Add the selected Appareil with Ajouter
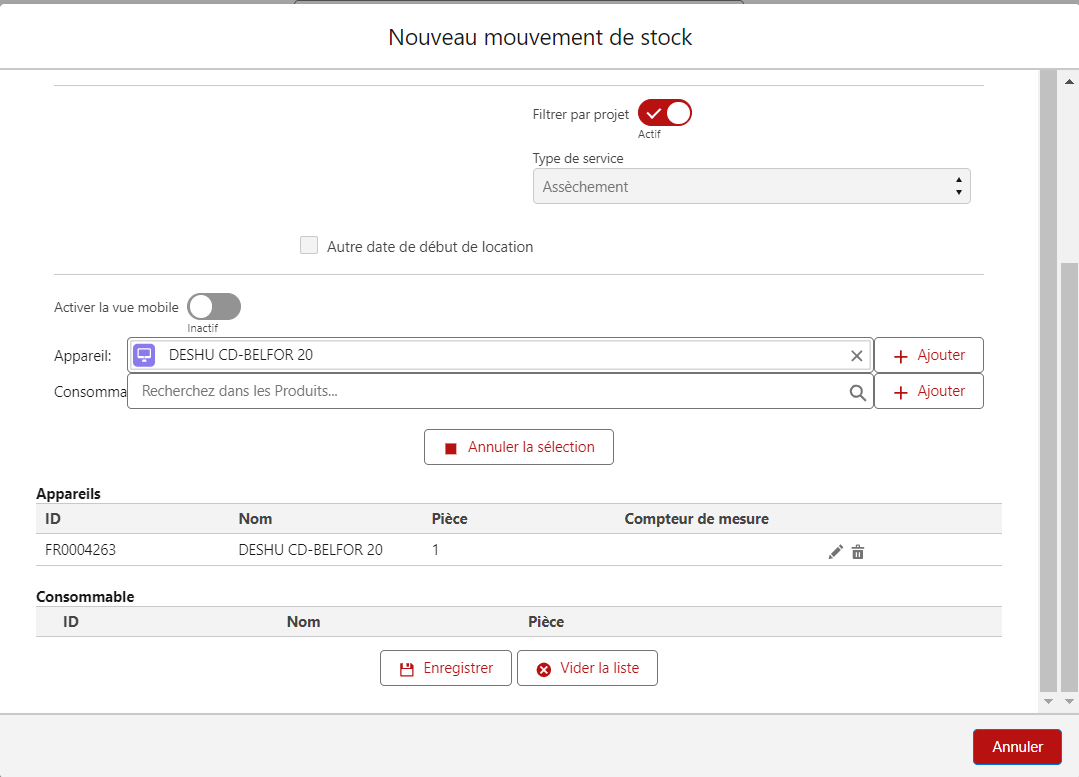The width and height of the screenshot is (1079, 777). click(x=928, y=355)
